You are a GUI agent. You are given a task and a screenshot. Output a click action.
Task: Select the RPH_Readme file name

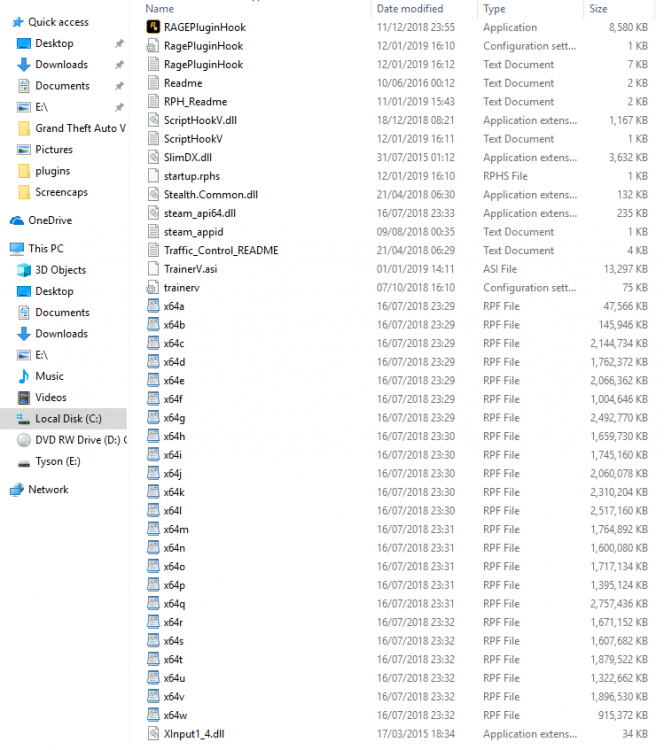coord(195,101)
